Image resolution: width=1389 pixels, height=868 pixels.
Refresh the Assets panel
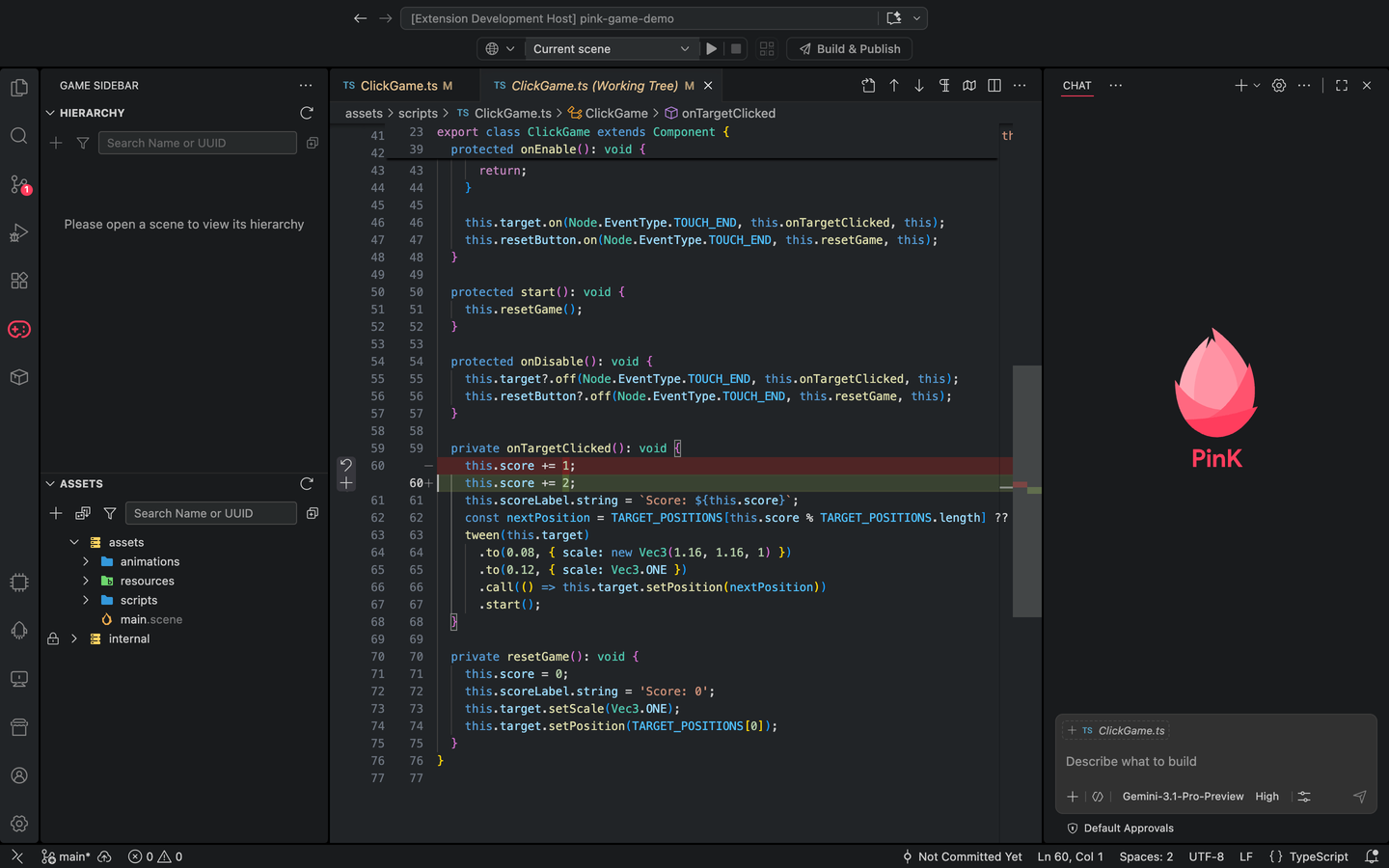click(x=307, y=483)
